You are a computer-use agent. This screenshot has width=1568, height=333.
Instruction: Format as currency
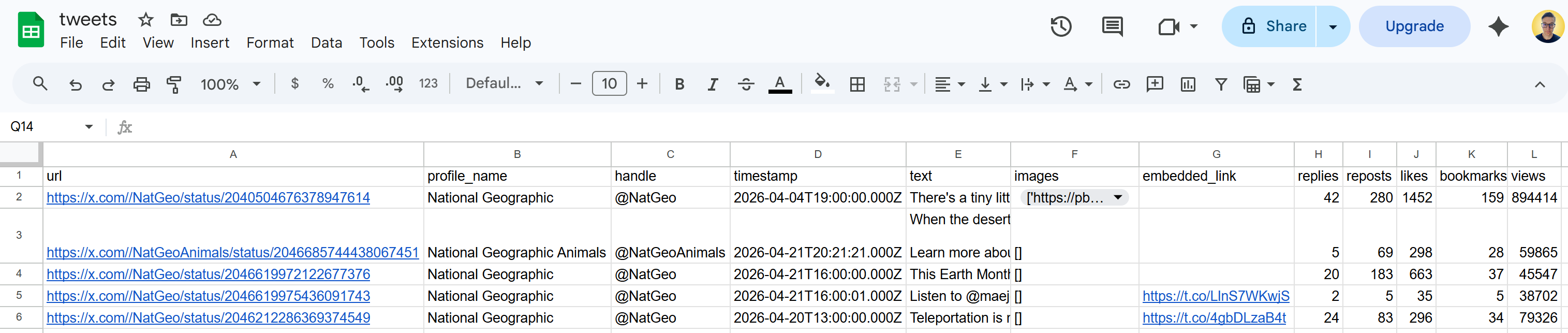(x=294, y=84)
